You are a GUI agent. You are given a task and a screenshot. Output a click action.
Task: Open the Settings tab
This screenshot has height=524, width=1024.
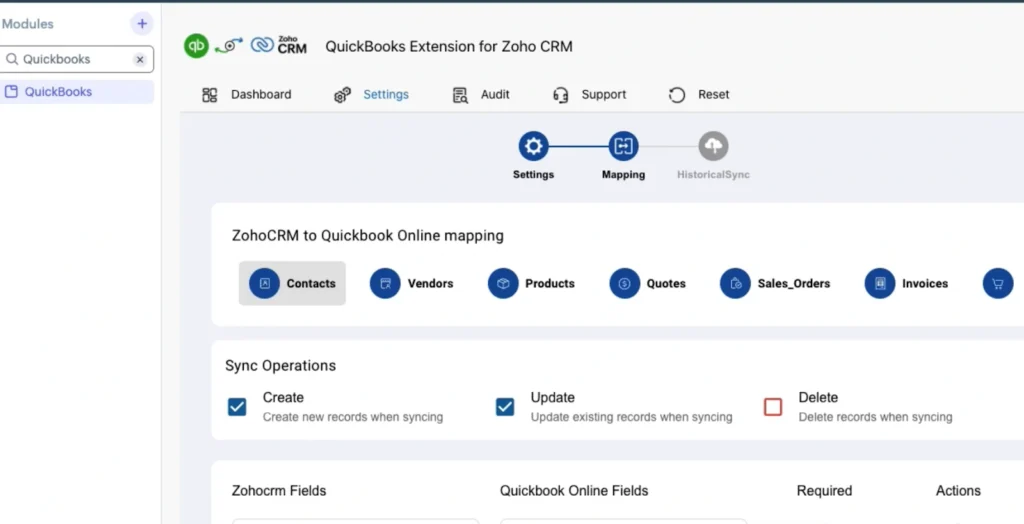tap(372, 95)
